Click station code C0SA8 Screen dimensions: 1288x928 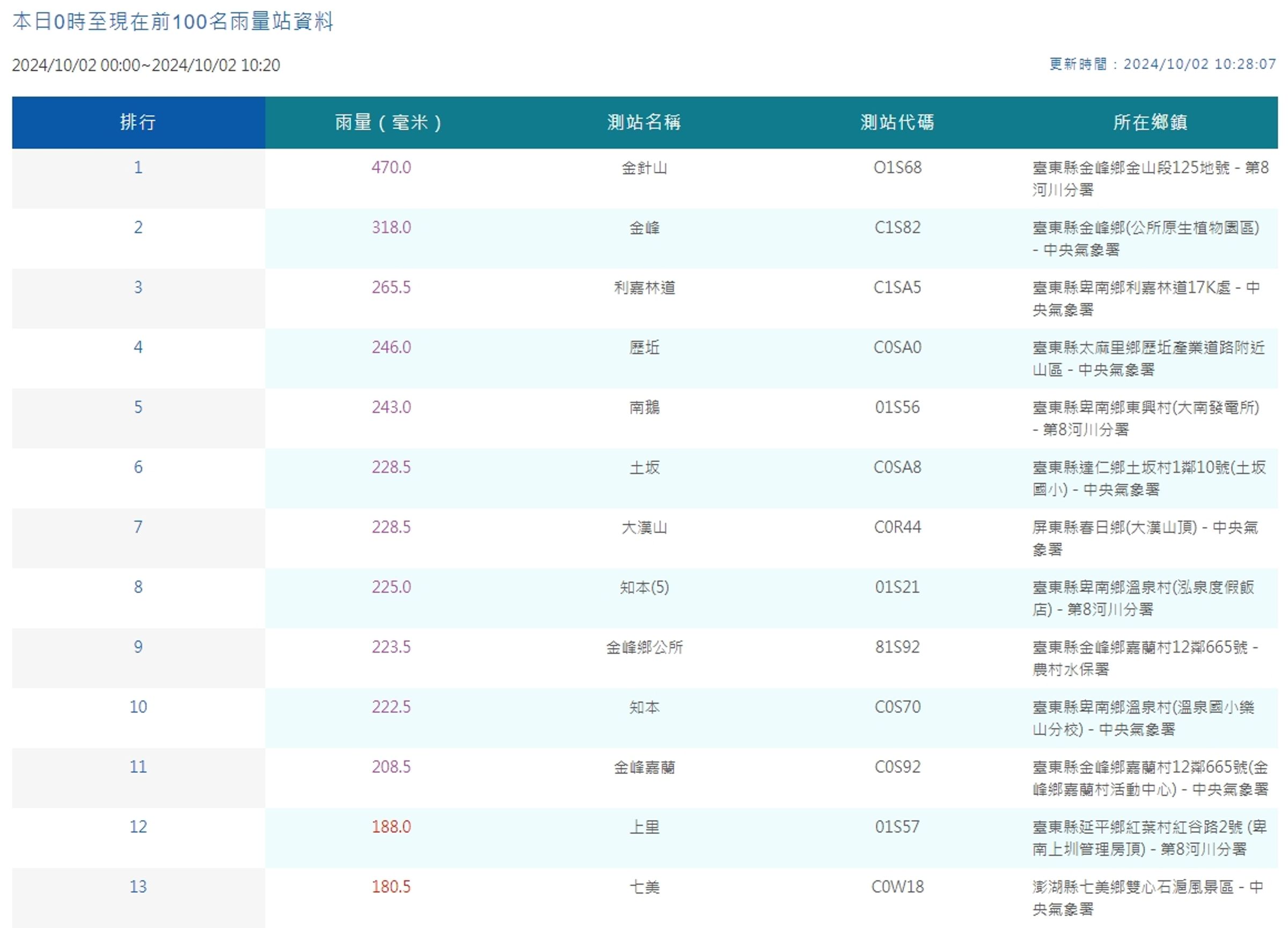coord(897,467)
